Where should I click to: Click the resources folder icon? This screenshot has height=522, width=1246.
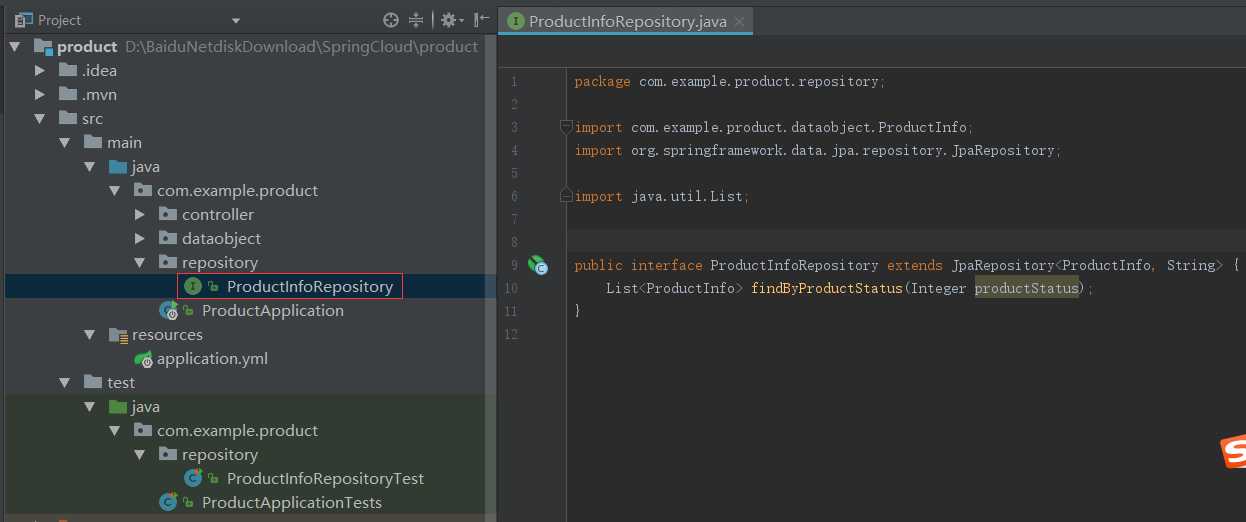[x=117, y=334]
